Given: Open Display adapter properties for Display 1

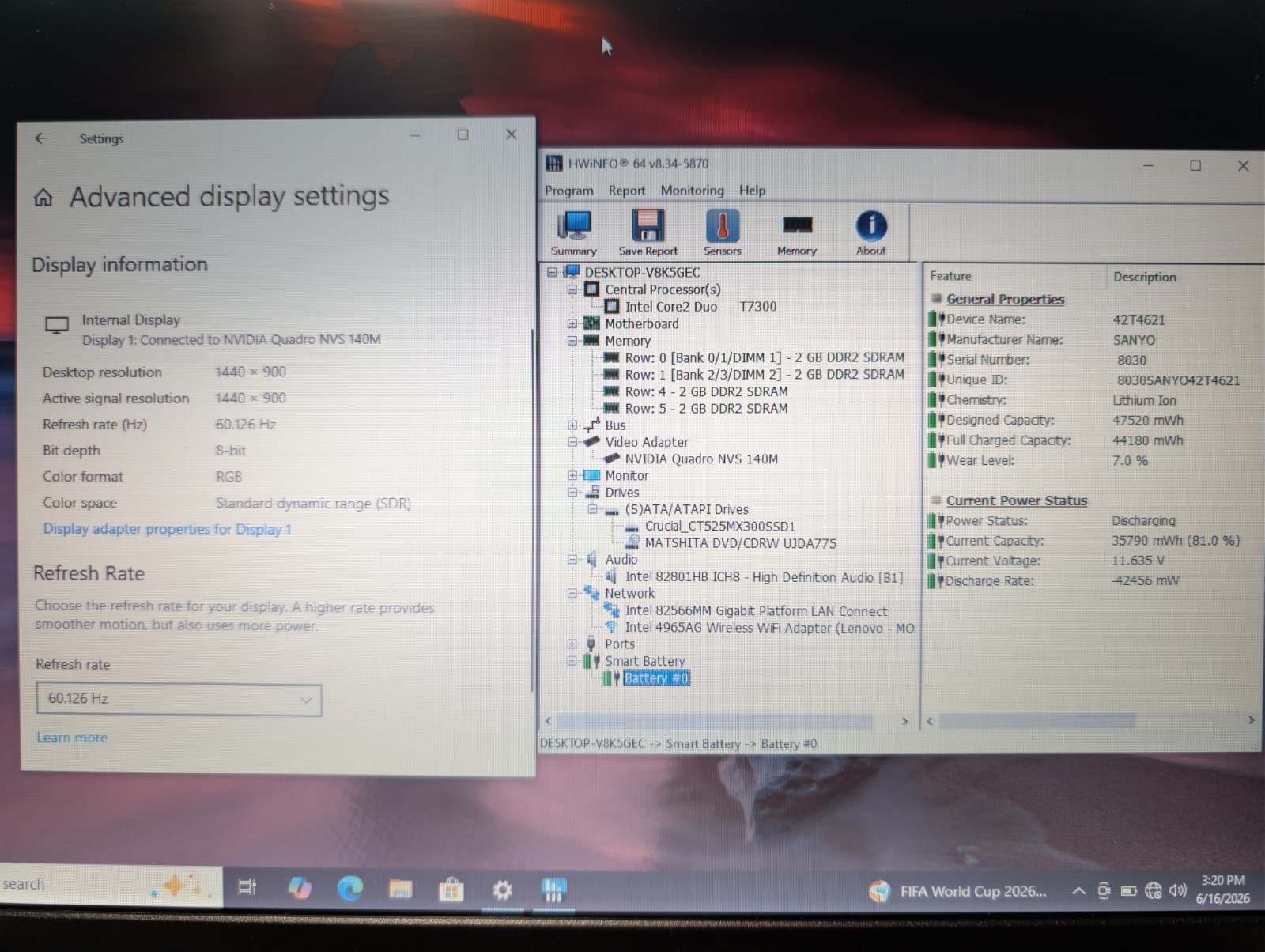Looking at the screenshot, I should click(167, 529).
